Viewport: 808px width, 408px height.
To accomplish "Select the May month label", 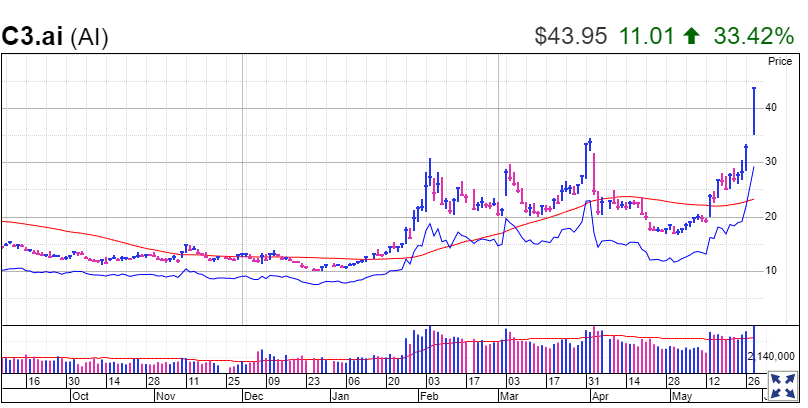I will point(683,397).
